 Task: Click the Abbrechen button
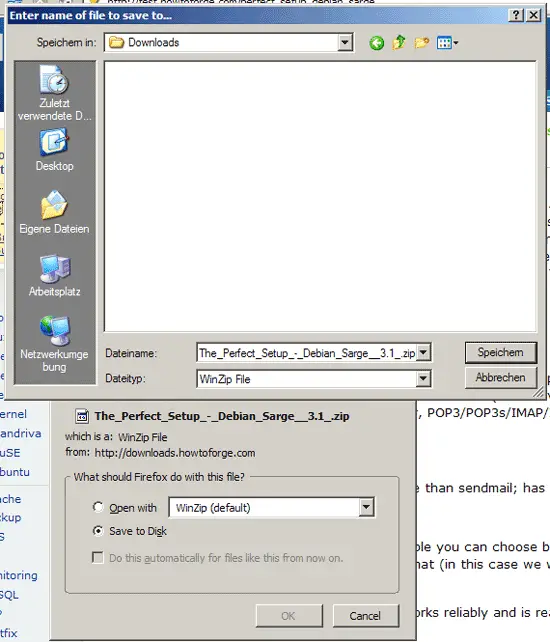coord(500,378)
